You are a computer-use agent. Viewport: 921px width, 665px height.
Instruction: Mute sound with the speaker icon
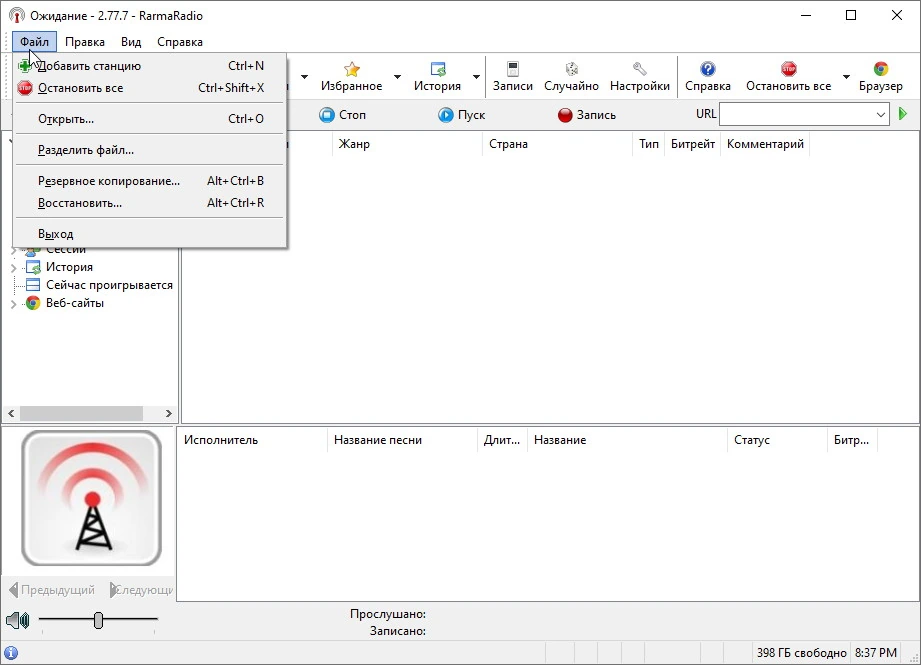[x=18, y=620]
